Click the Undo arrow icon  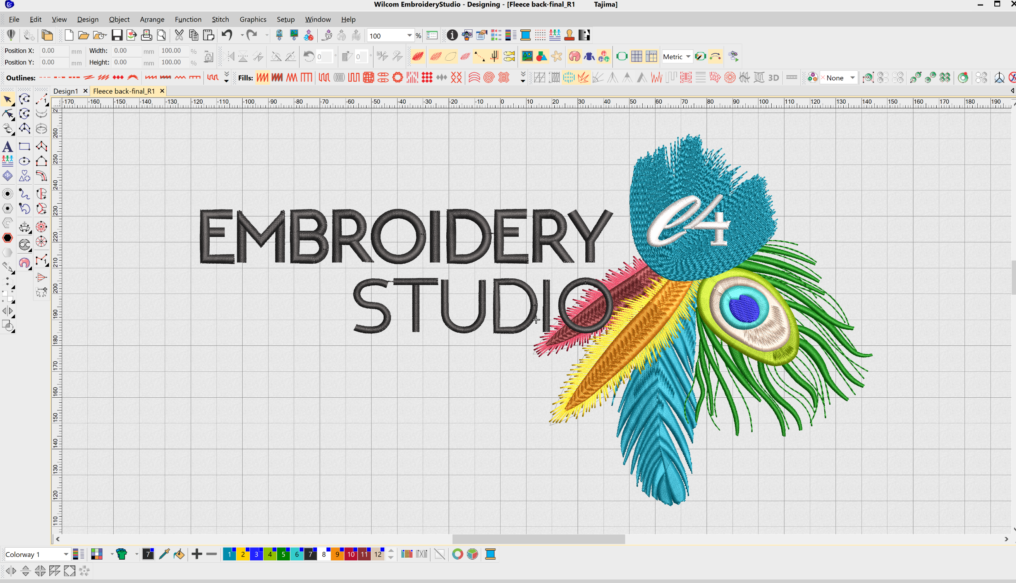point(227,36)
